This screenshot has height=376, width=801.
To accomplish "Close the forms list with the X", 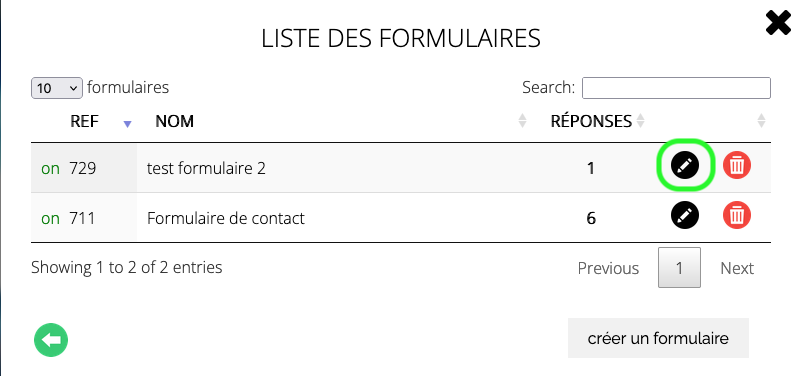I will (778, 23).
